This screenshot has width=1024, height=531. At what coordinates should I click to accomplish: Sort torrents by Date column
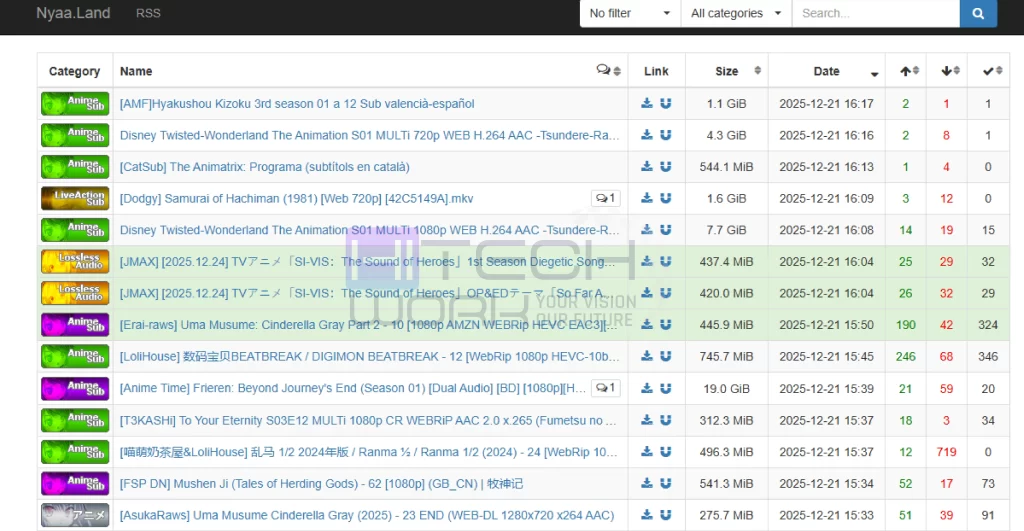(827, 71)
